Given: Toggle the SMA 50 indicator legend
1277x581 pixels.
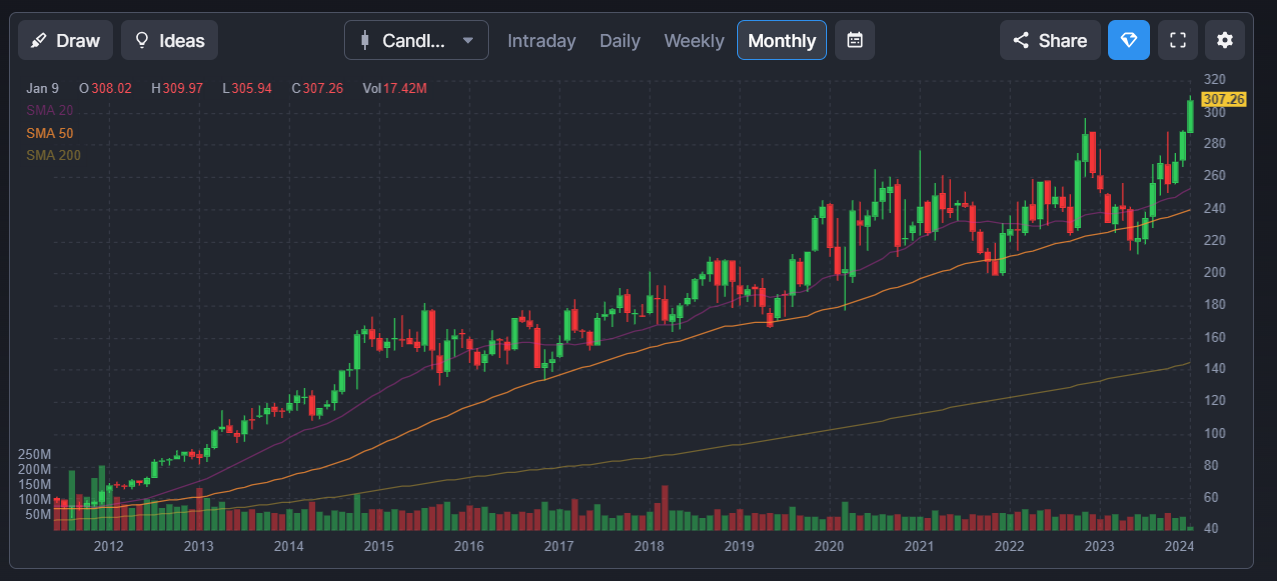Looking at the screenshot, I should [x=50, y=133].
